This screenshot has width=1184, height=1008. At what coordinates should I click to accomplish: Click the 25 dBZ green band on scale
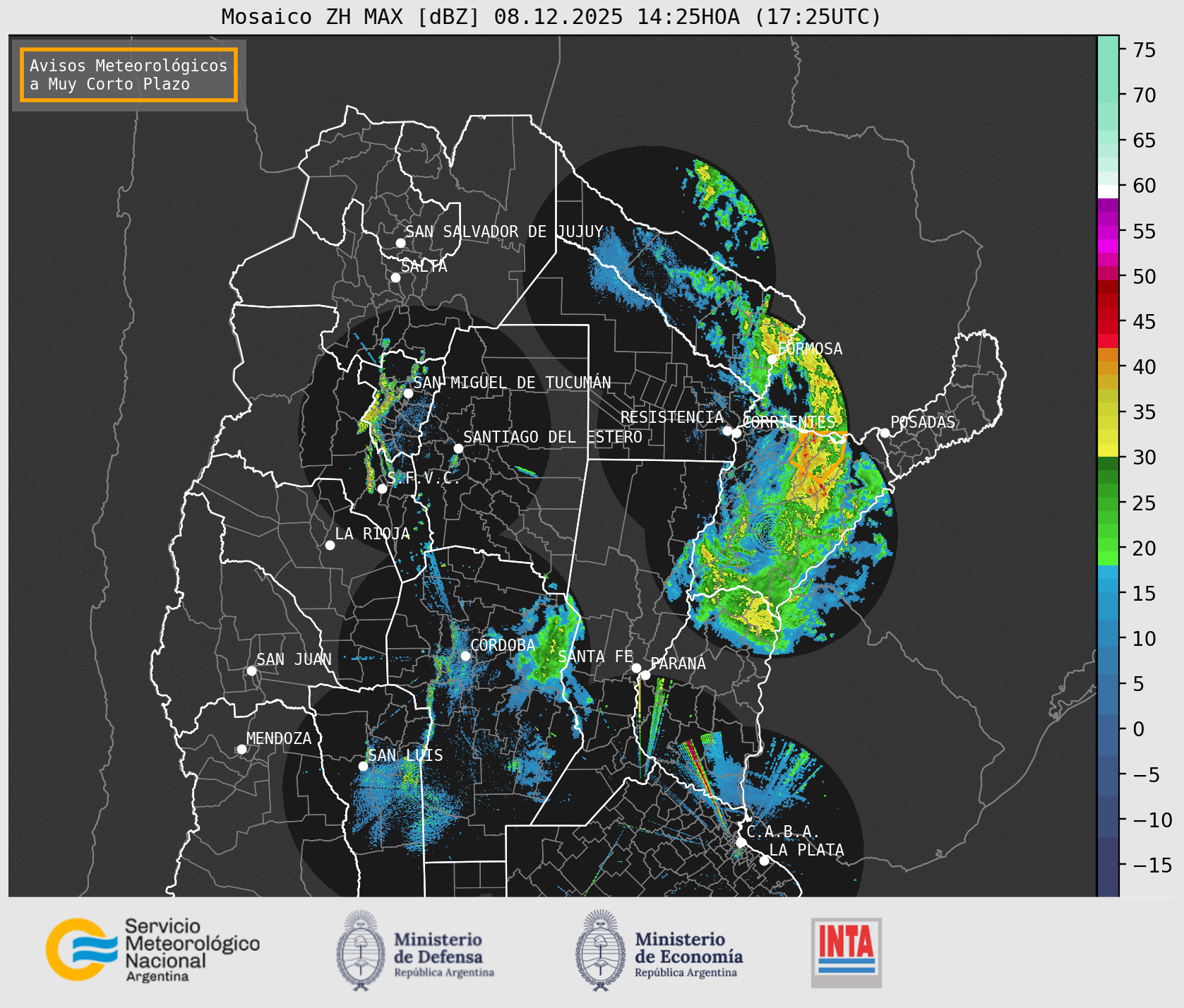pos(1108,503)
